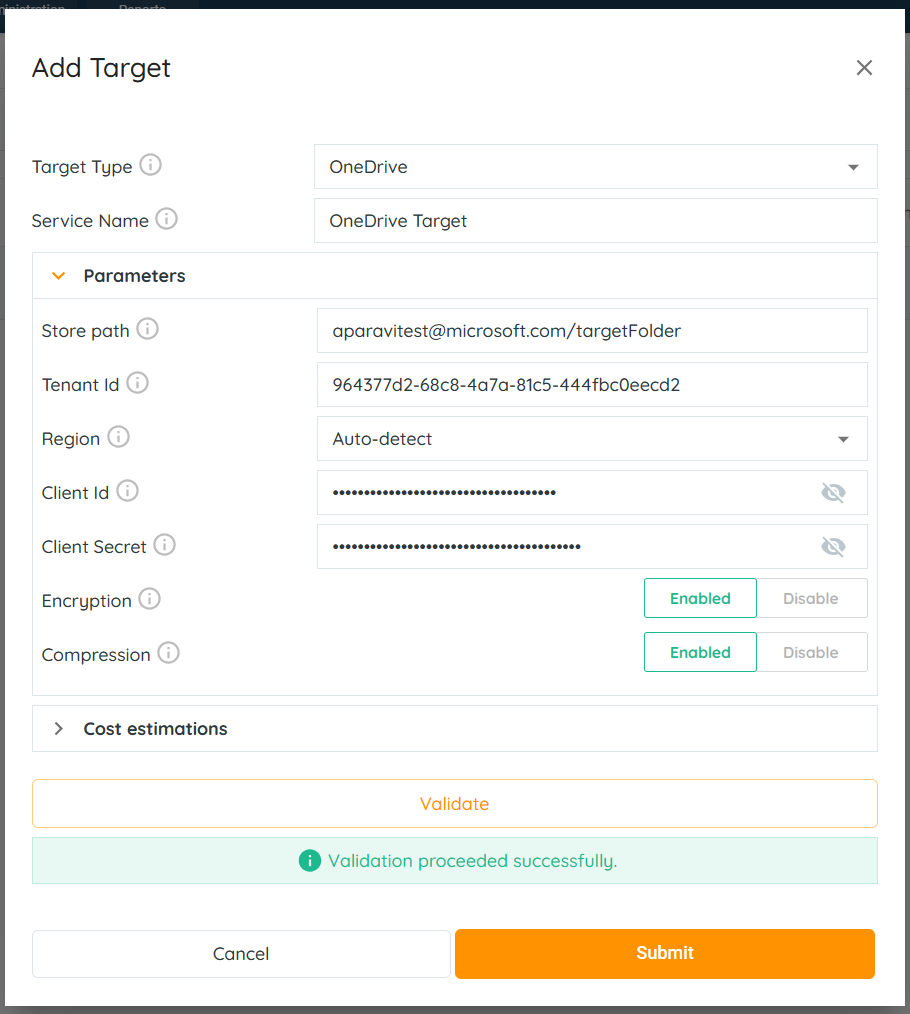Viewport: 910px width, 1014px height.
Task: Disable Encryption for the target
Action: pos(811,598)
